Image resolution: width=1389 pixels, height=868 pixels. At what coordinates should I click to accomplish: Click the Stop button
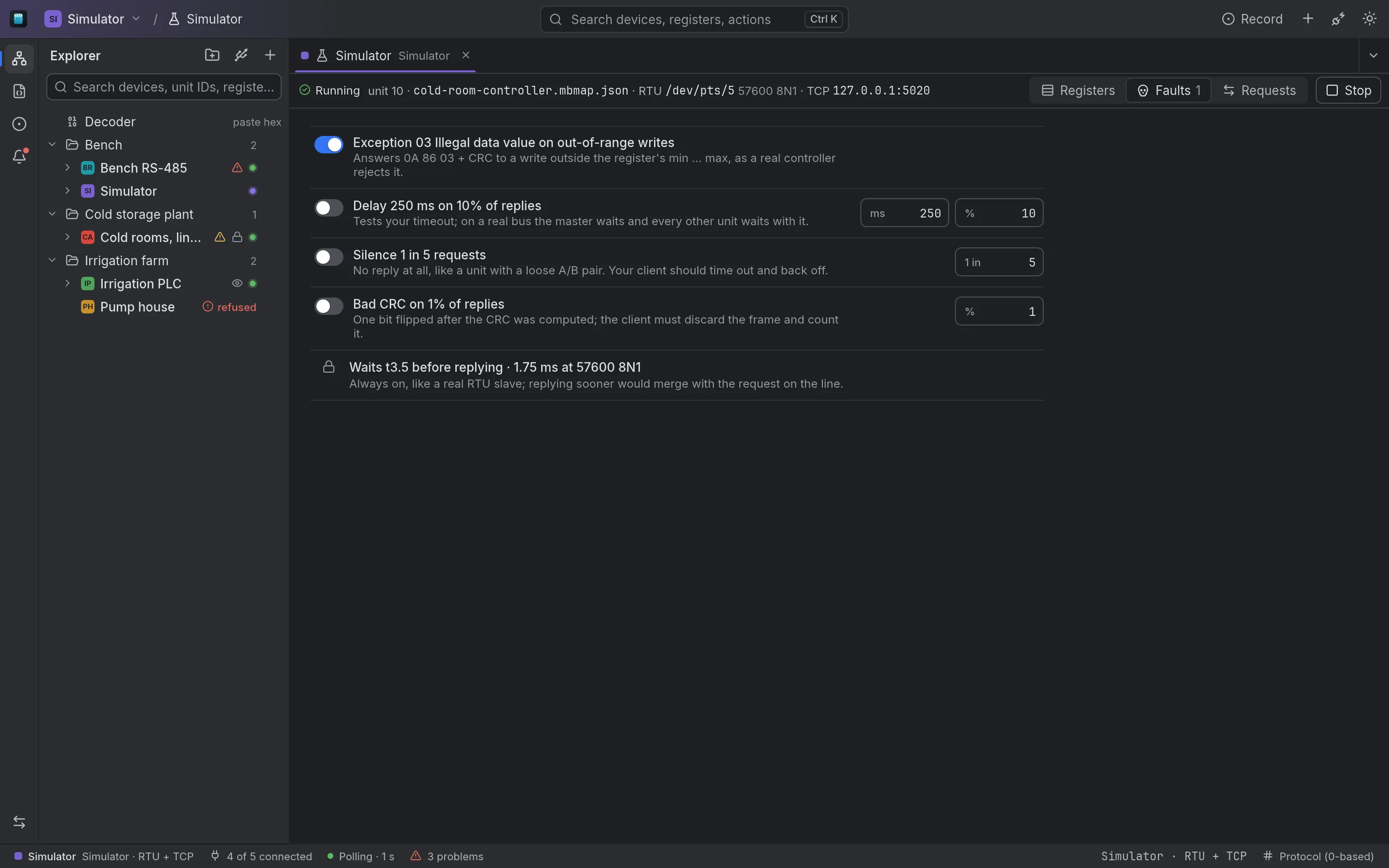1348,90
